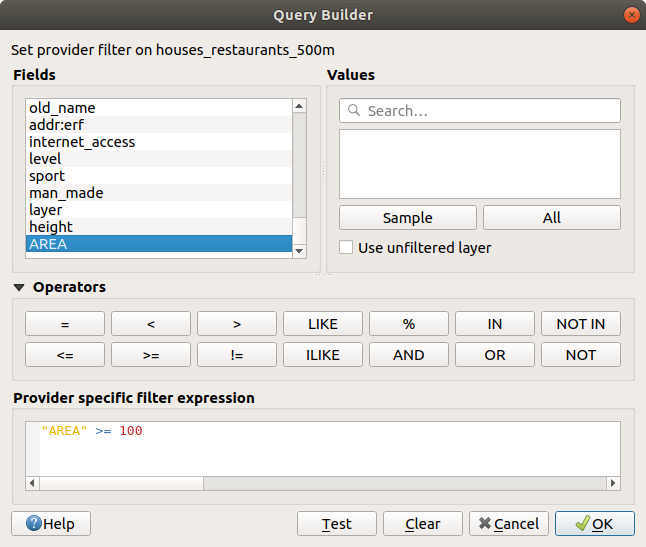The image size is (646, 547).
Task: Add the >= operator to expression
Action: coord(151,355)
